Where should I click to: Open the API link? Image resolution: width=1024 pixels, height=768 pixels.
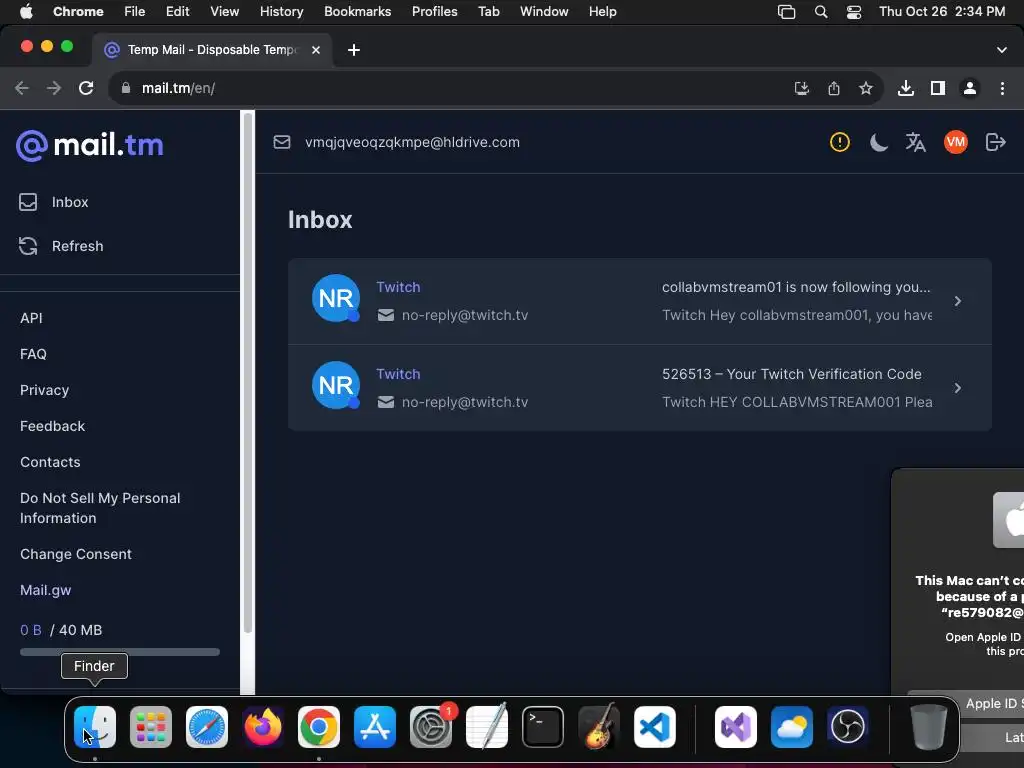pyautogui.click(x=31, y=318)
